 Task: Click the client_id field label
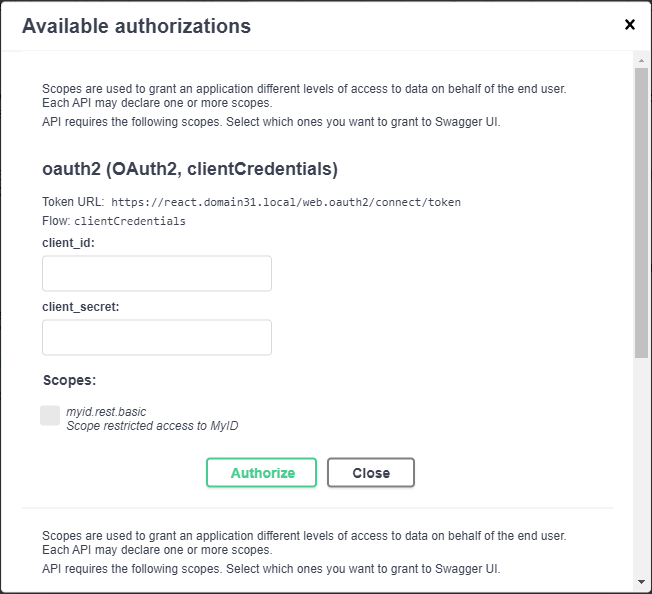click(x=69, y=243)
